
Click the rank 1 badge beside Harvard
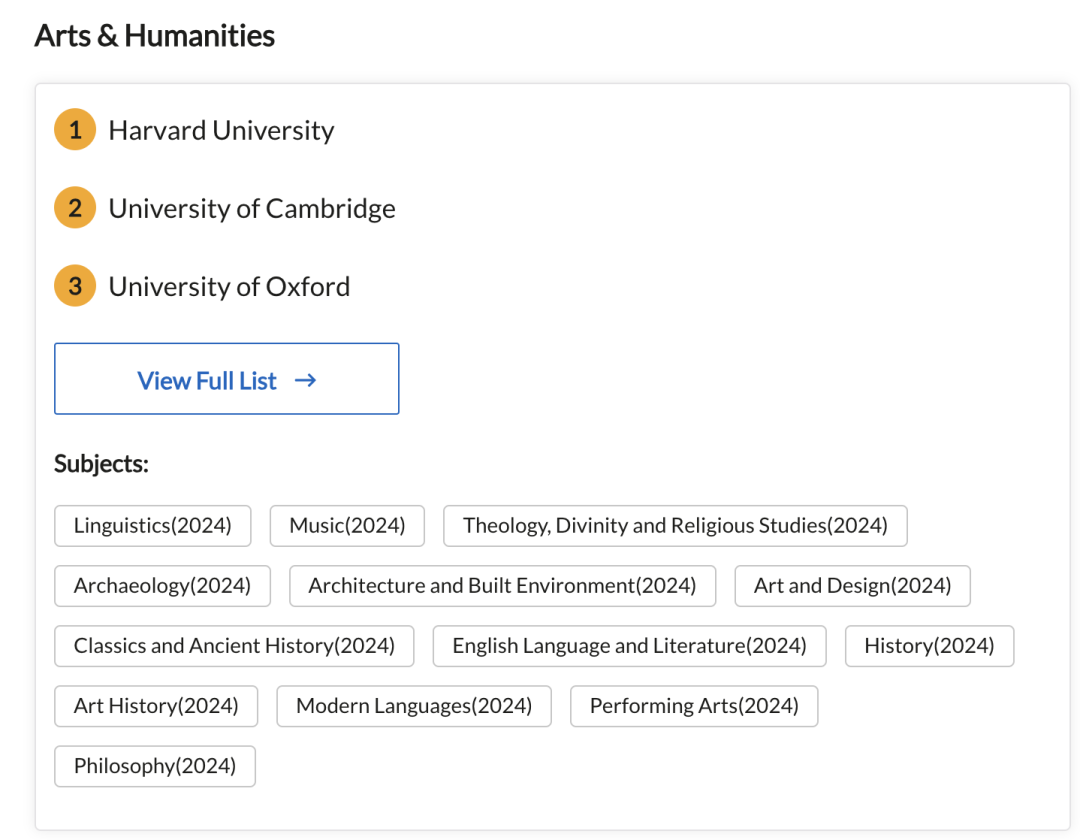coord(75,129)
